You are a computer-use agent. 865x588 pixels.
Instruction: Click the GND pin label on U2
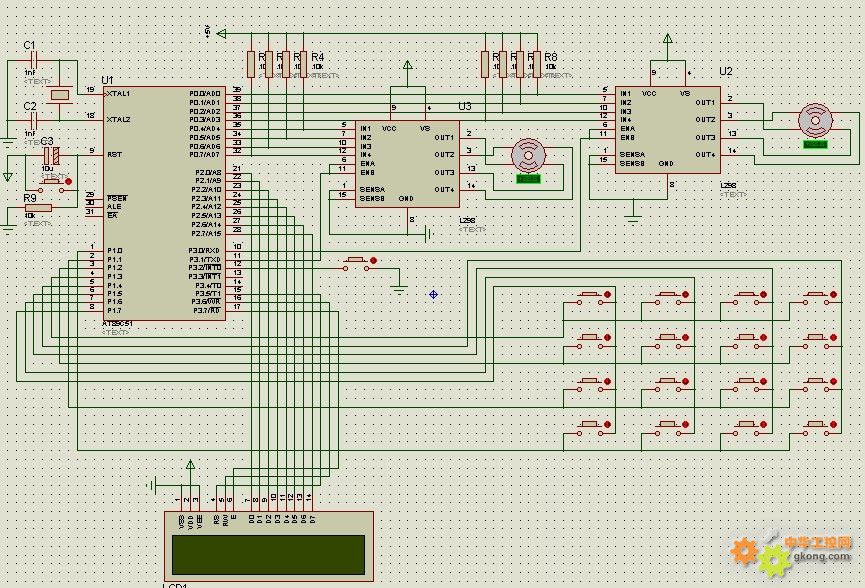tap(666, 163)
